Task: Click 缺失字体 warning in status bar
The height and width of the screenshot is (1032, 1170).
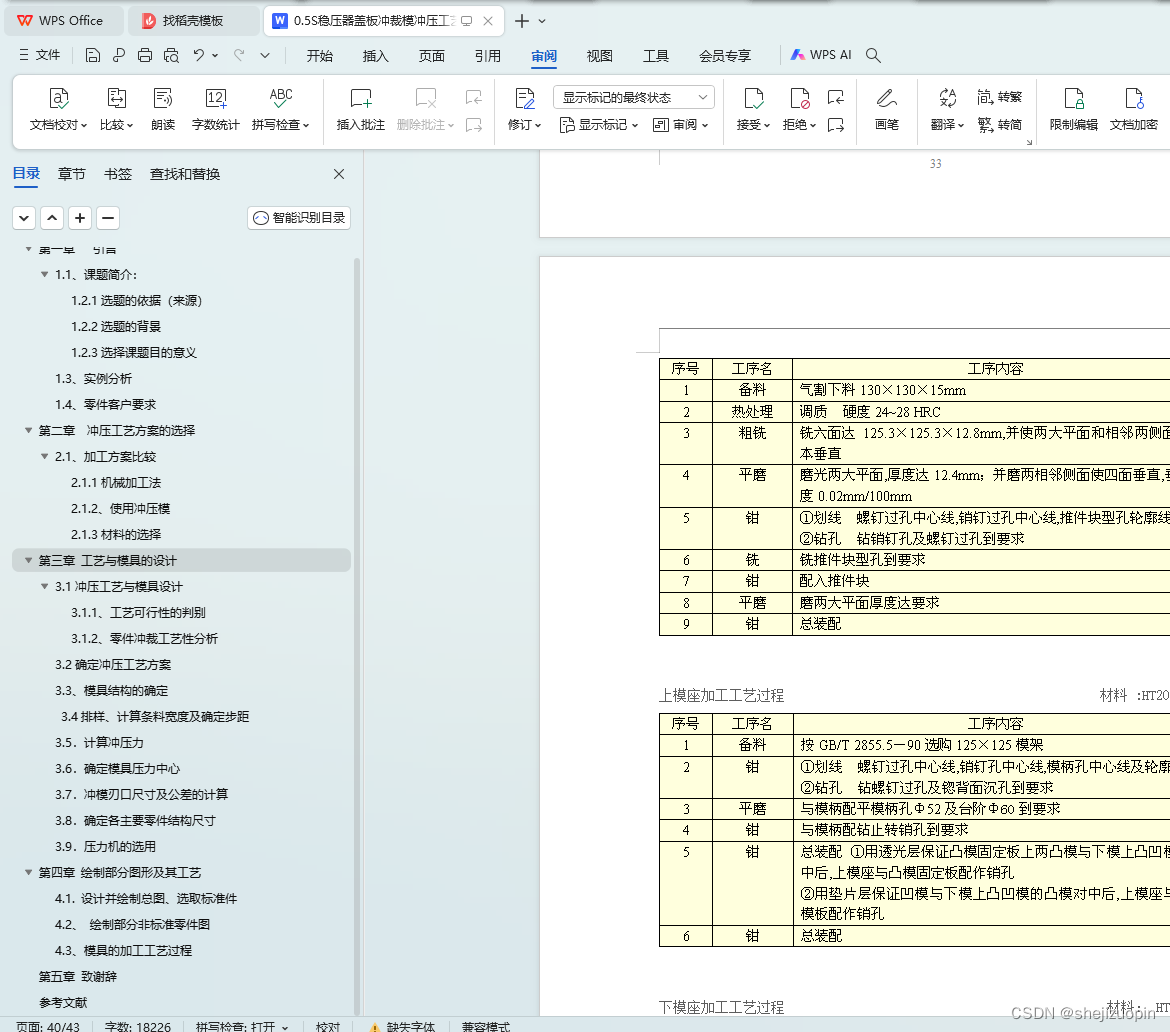Action: [x=403, y=1026]
